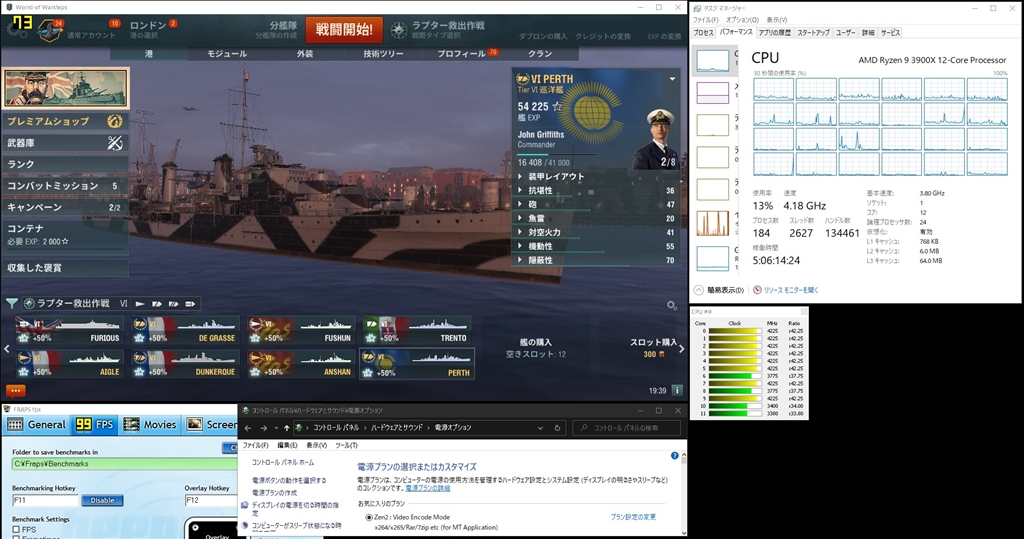Open the Tech Tree (技術ツリー) tab
Screen dimensions: 1024x539
383,54
